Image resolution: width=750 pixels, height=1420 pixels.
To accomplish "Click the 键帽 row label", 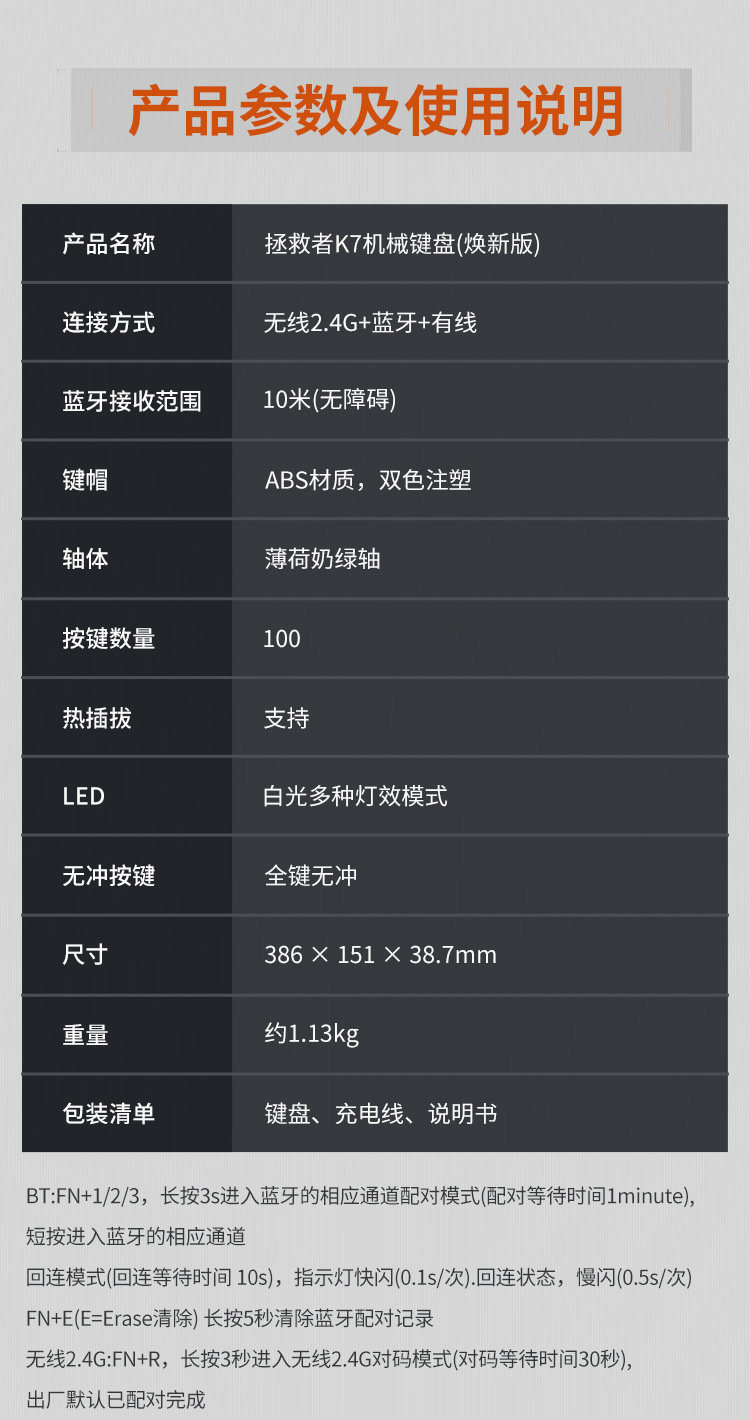I will click(85, 480).
